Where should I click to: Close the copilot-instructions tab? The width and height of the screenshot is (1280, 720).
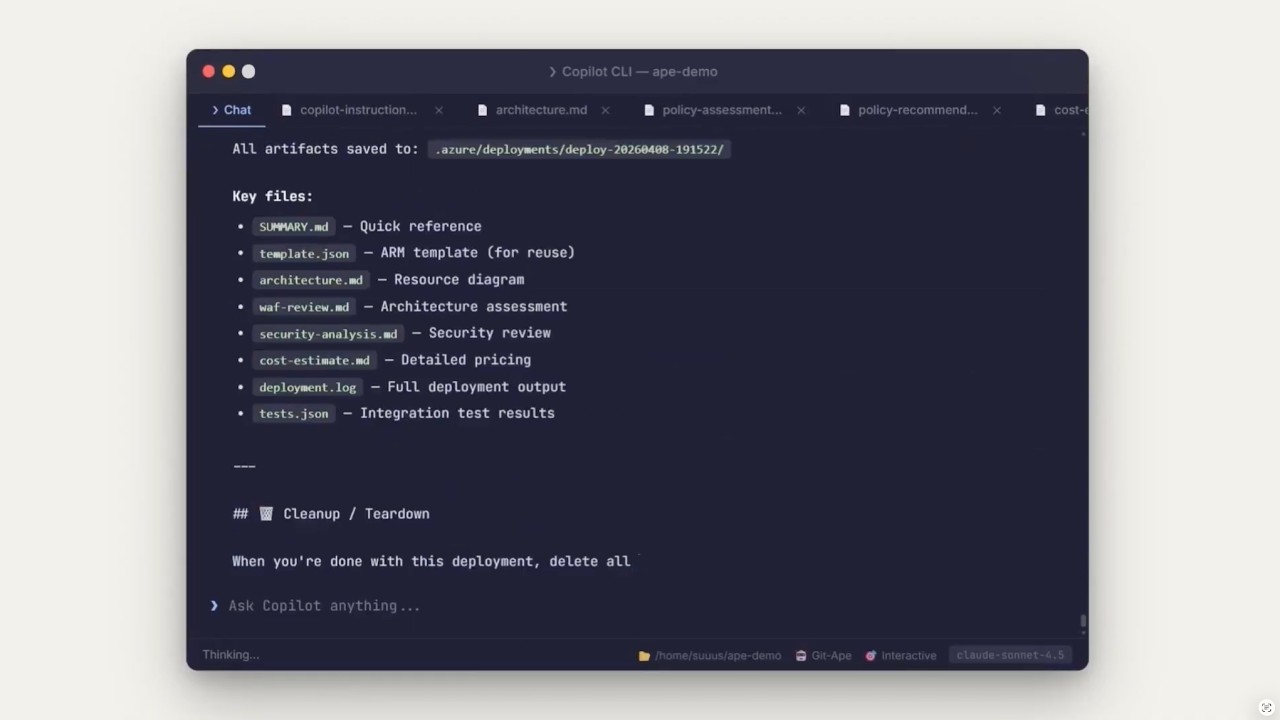coord(438,110)
